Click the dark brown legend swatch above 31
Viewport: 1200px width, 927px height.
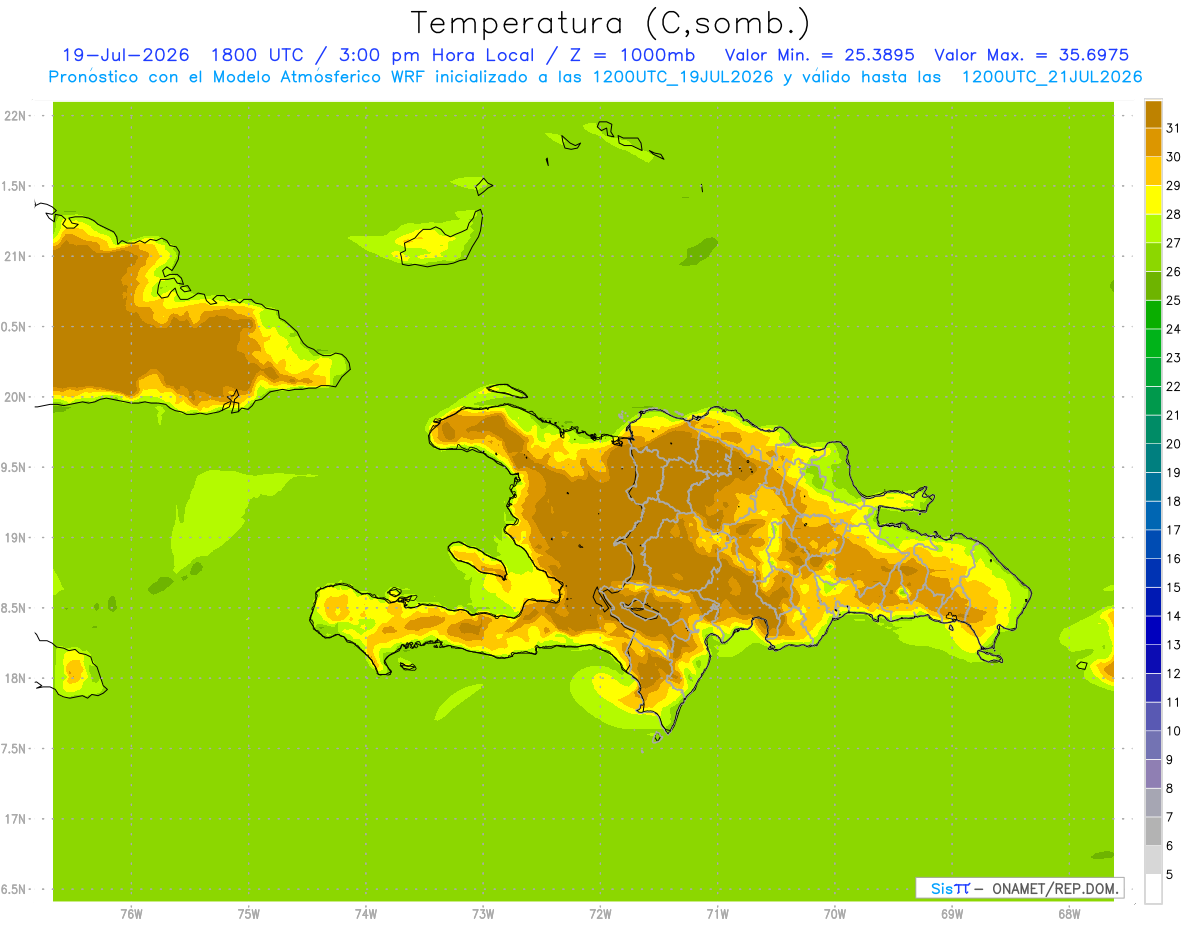(x=1153, y=114)
